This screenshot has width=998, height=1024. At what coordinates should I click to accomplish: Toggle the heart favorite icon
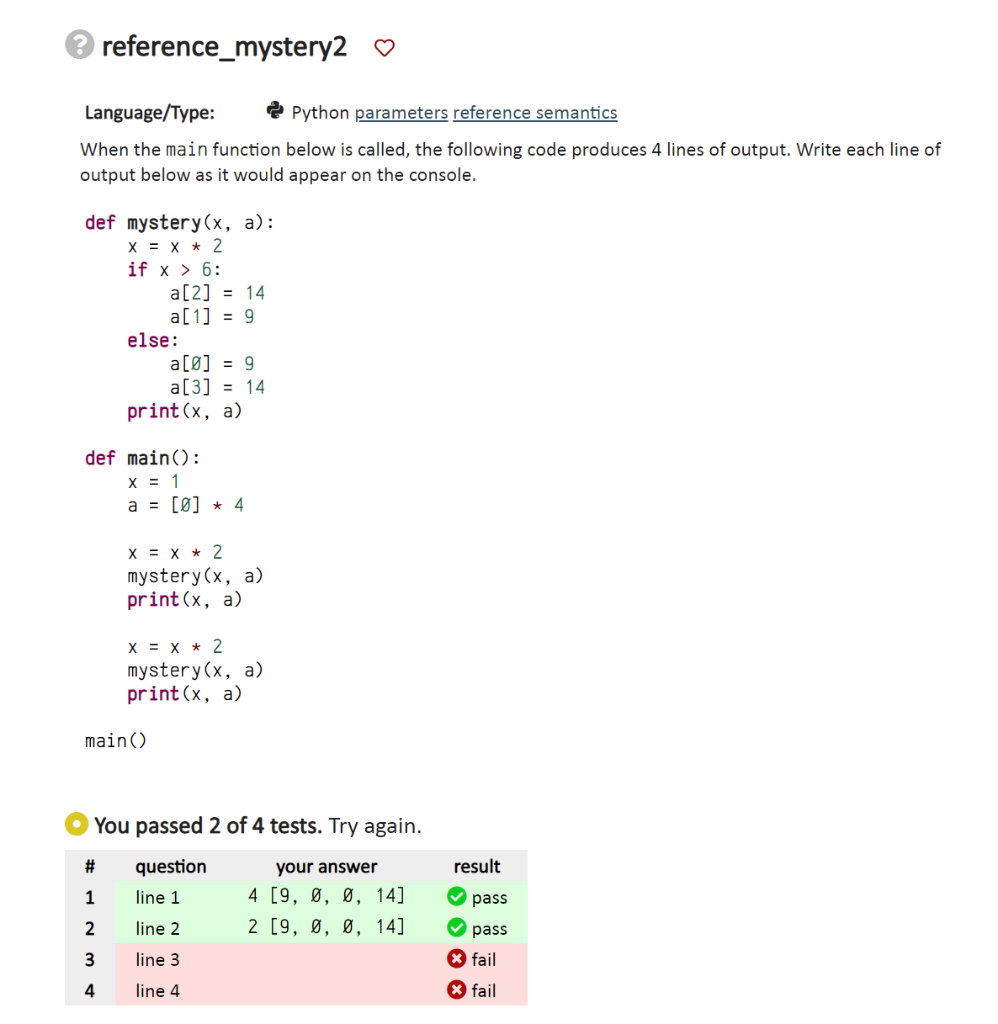(384, 47)
